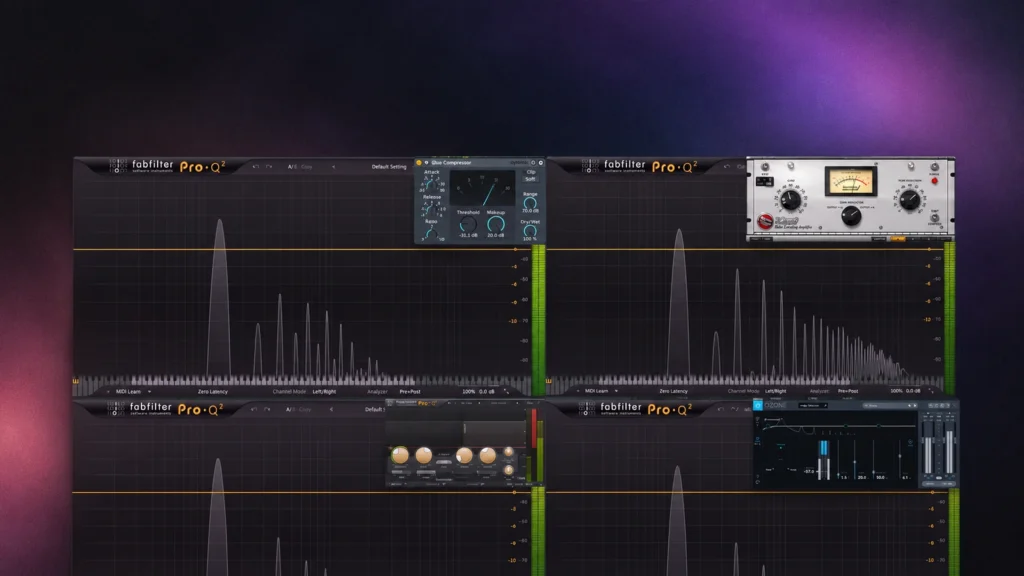Toggle Soft clip in Glue Compressor
This screenshot has height=576, width=1024.
[530, 179]
